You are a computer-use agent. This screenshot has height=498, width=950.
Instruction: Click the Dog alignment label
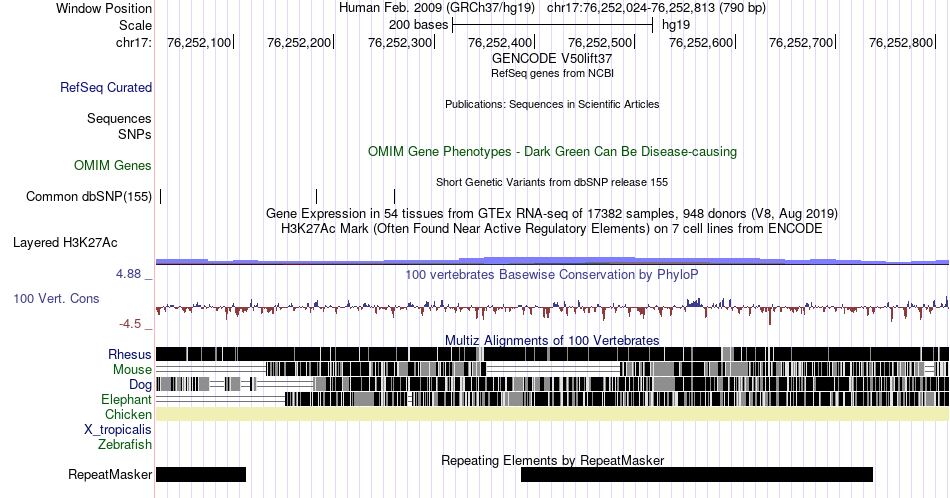(x=140, y=385)
